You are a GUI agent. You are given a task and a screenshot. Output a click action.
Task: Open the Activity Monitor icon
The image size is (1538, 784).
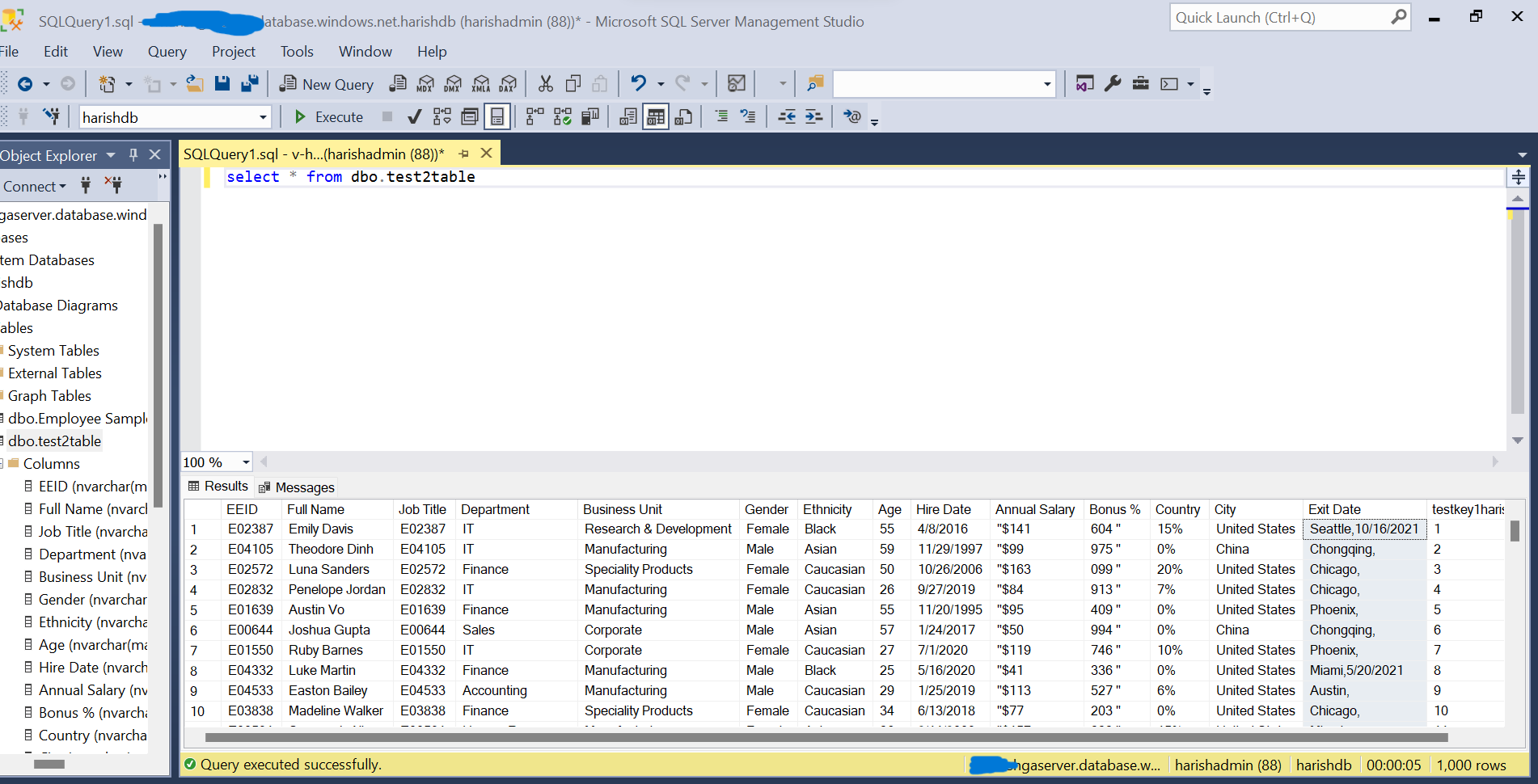coord(737,83)
